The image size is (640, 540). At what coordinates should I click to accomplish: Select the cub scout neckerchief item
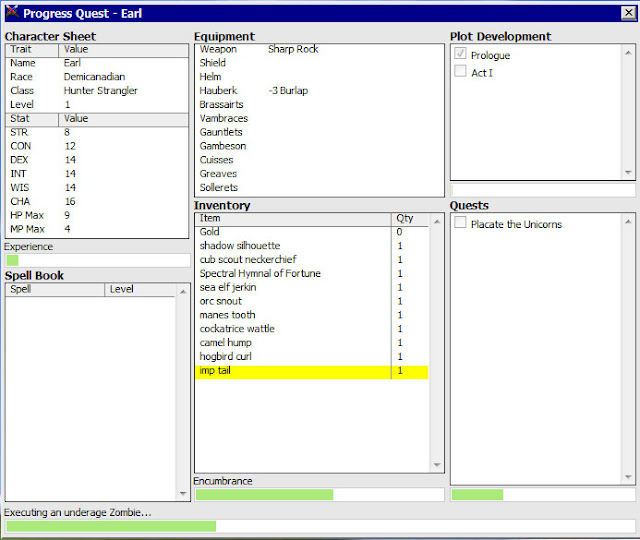tap(312, 260)
